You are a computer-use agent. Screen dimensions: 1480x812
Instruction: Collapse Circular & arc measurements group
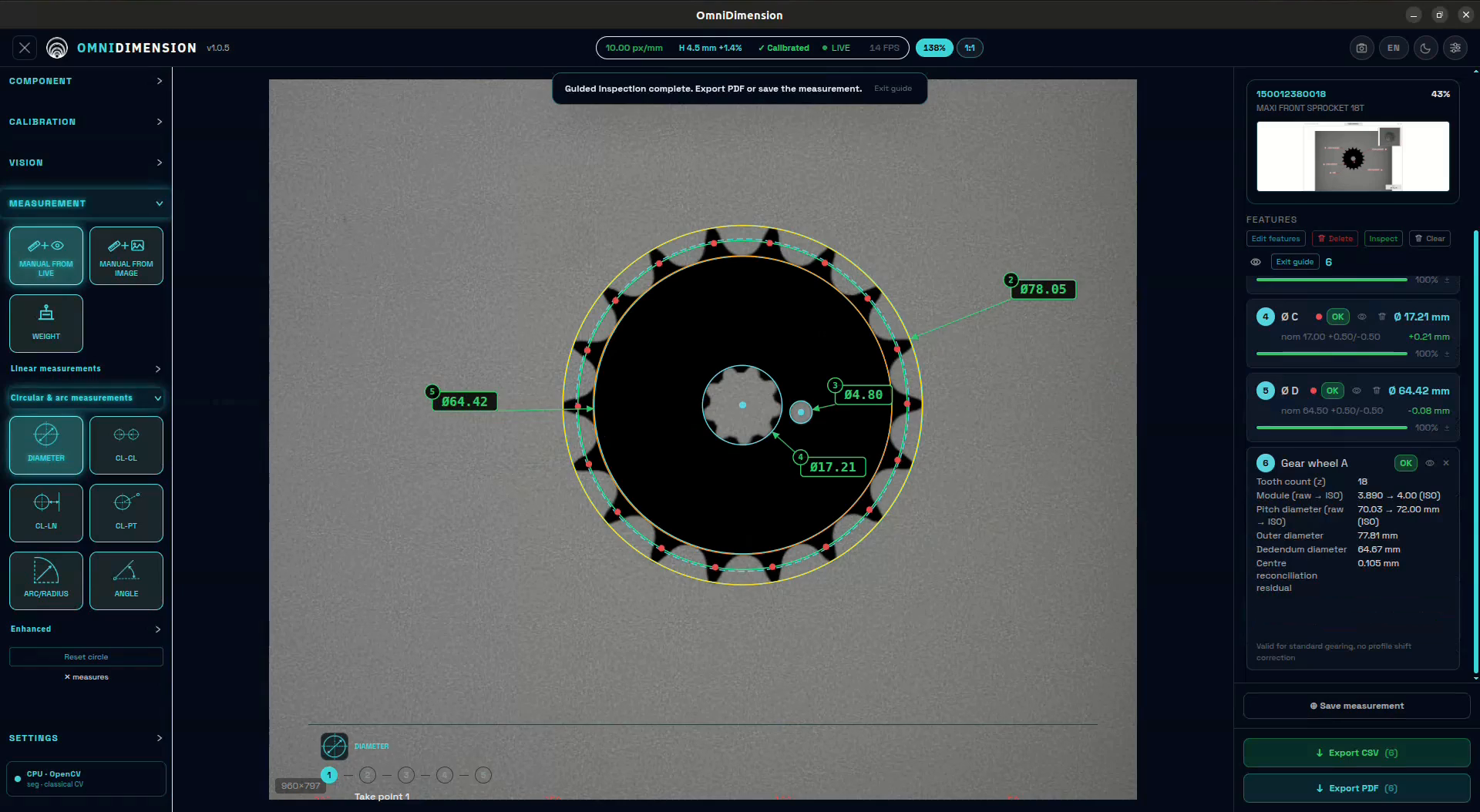[86, 398]
